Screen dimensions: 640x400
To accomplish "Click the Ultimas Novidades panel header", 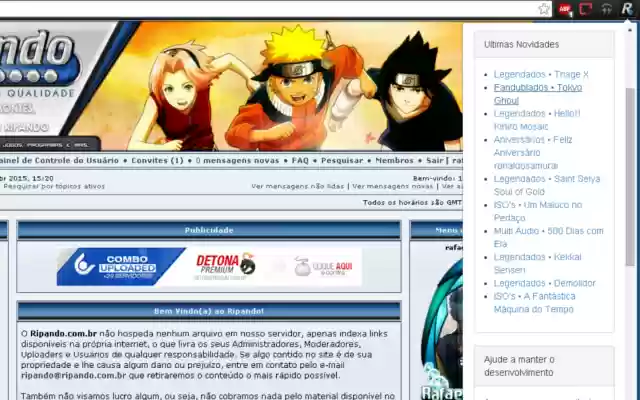I will [x=544, y=44].
